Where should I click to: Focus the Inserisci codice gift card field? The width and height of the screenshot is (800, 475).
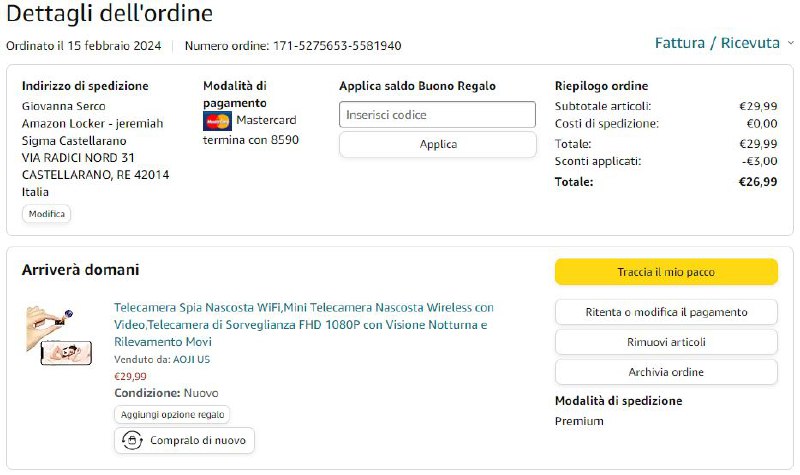(437, 115)
